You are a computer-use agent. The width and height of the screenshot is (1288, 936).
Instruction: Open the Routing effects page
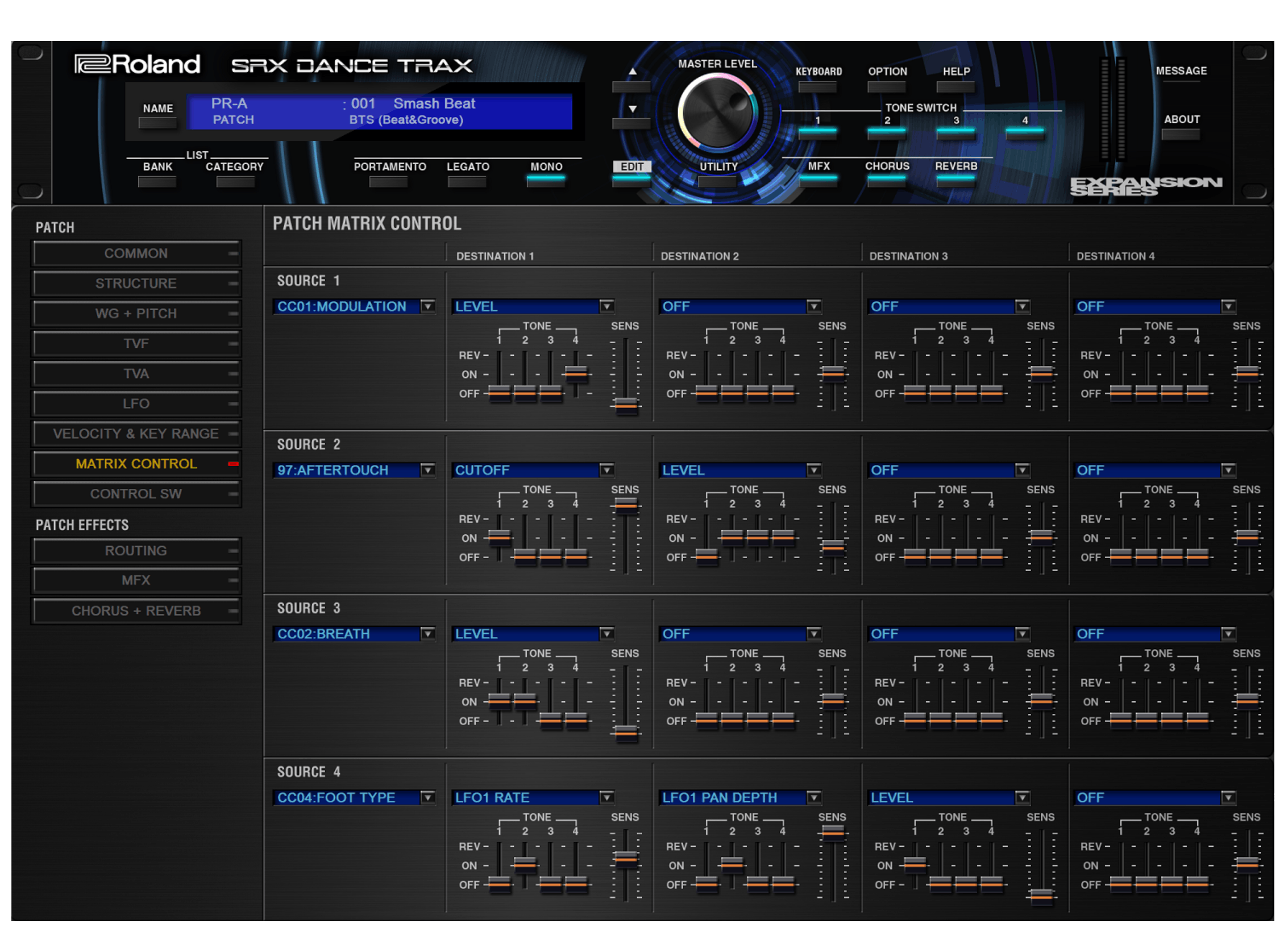pos(136,550)
